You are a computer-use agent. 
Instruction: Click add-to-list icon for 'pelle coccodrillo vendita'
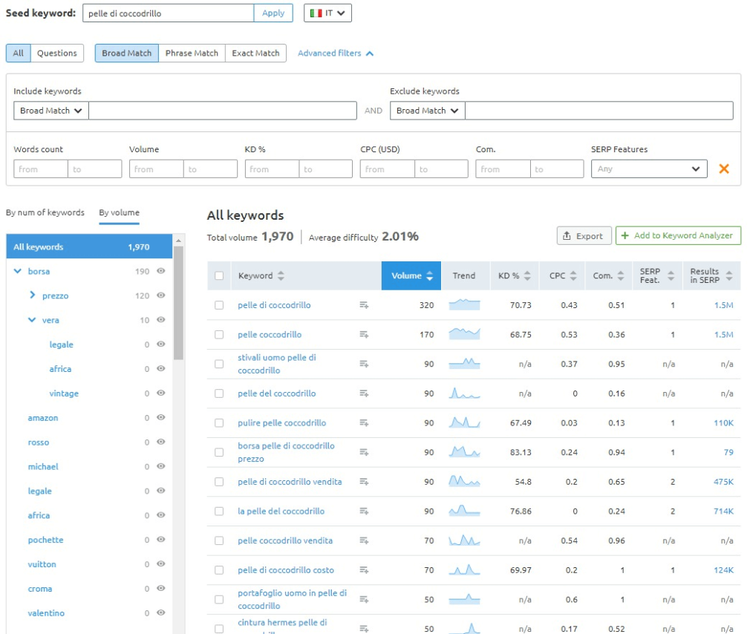pos(364,541)
